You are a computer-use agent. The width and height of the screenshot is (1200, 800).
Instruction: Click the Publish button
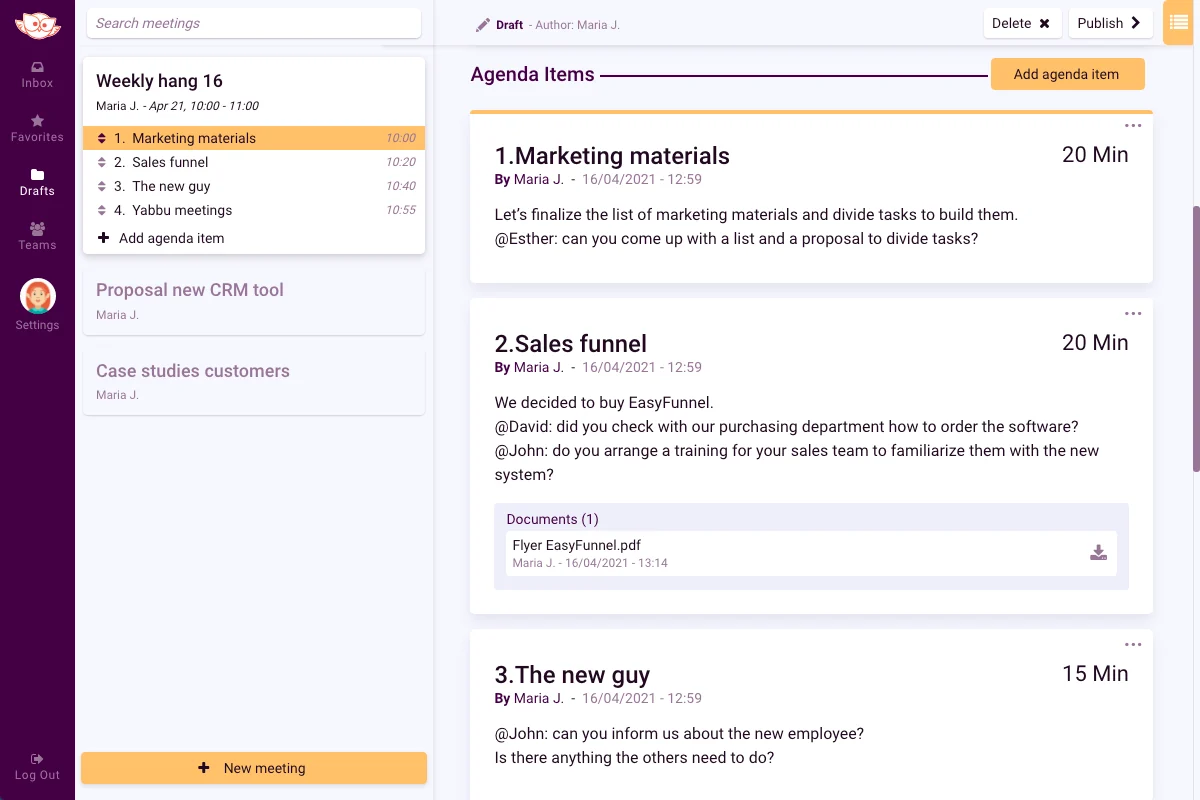click(x=1110, y=23)
